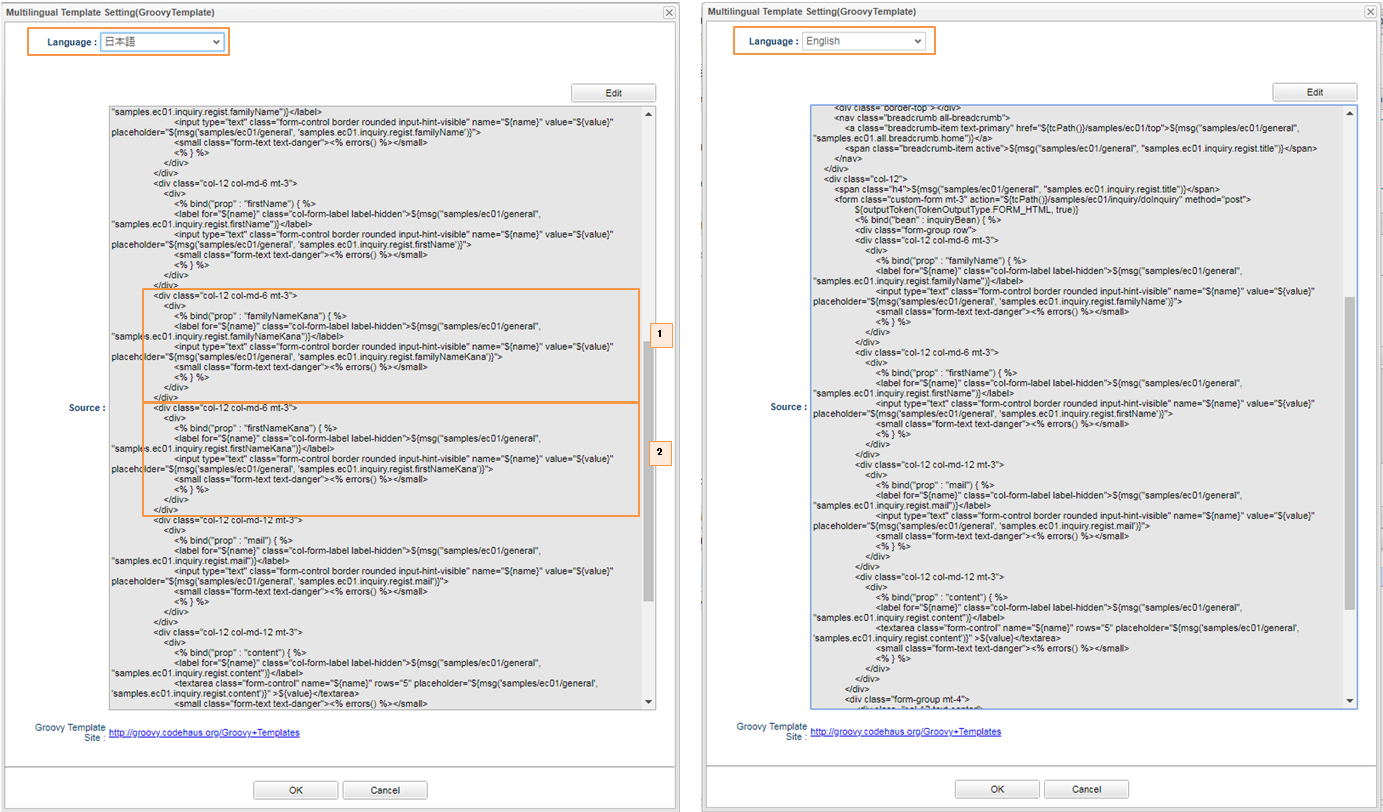Click the scrollbar thumb in 日本語 source area
1383x812 pixels.
coord(648,471)
